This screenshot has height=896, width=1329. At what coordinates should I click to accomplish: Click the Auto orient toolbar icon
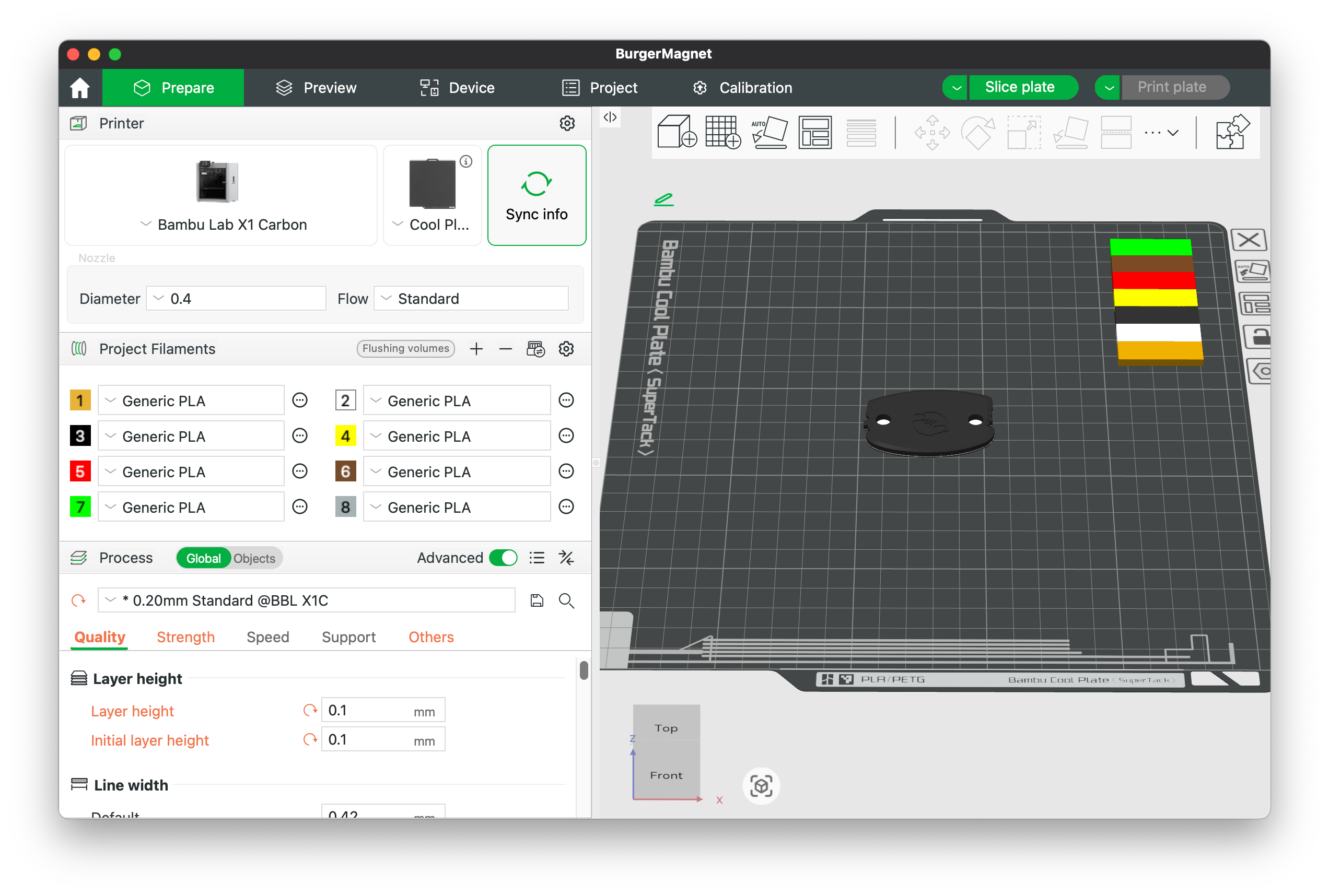click(769, 132)
